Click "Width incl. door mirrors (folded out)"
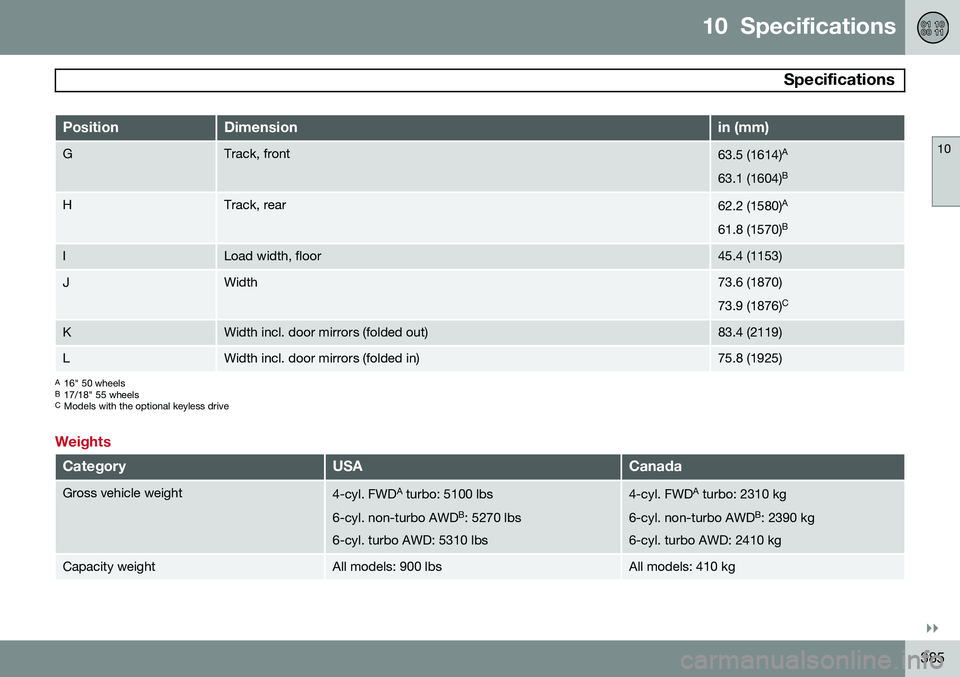960x677 pixels. 326,332
